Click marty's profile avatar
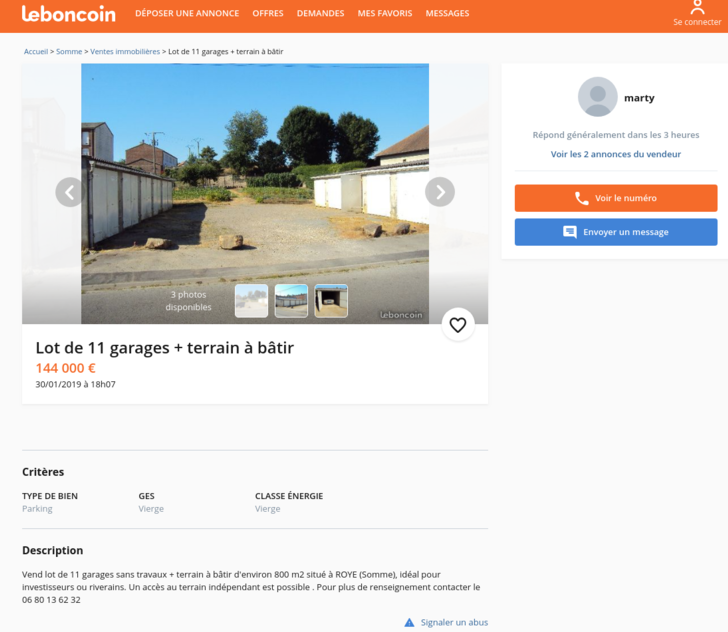This screenshot has height=632, width=728. click(x=598, y=97)
